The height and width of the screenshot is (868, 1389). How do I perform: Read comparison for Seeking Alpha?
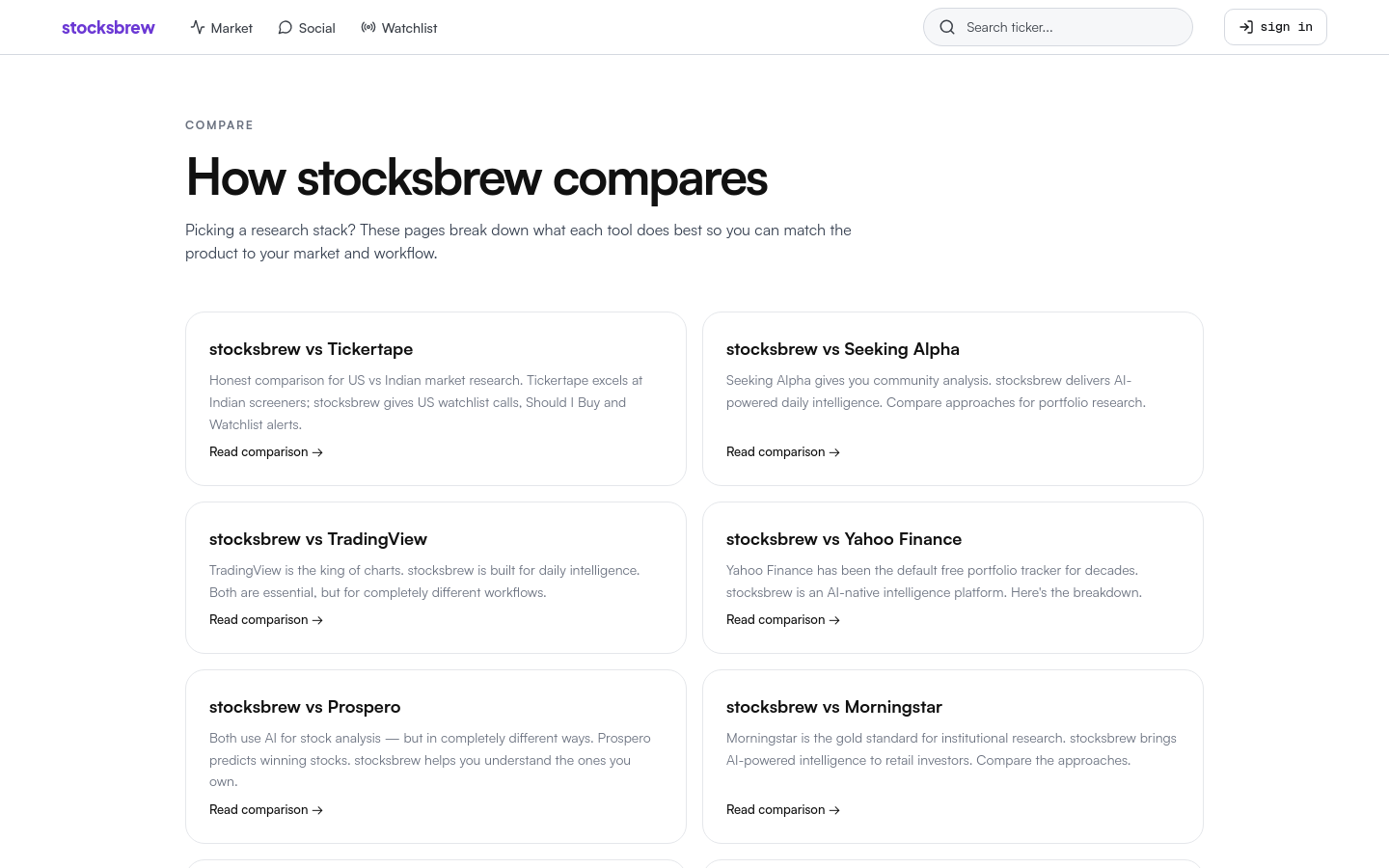tap(783, 451)
